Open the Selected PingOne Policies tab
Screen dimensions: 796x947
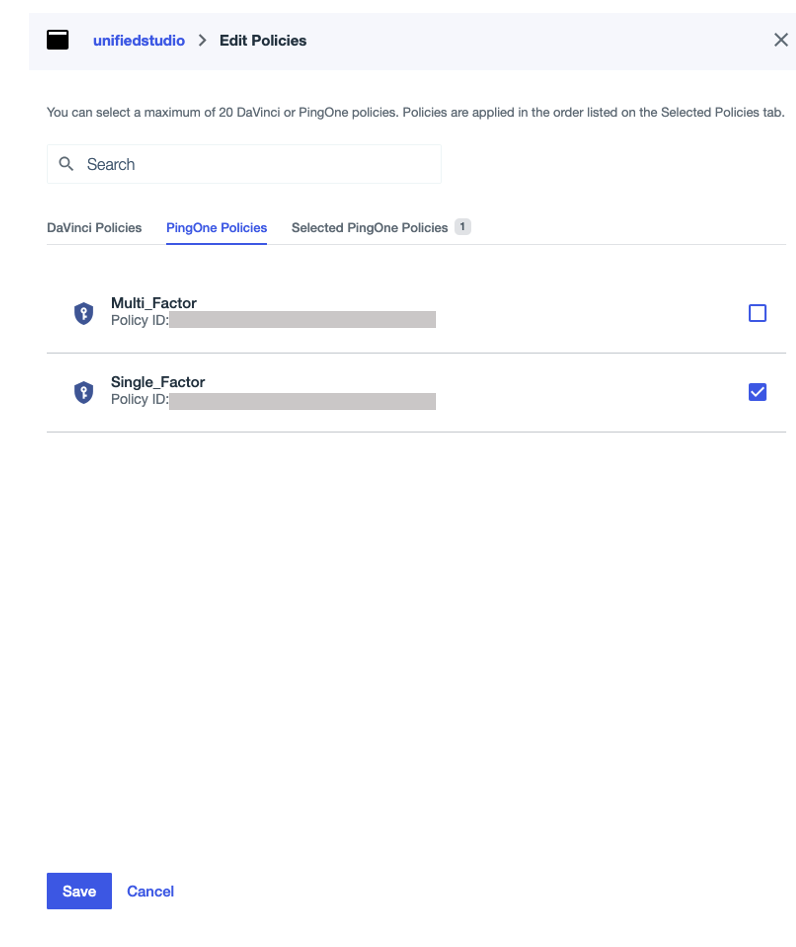pyautogui.click(x=370, y=227)
